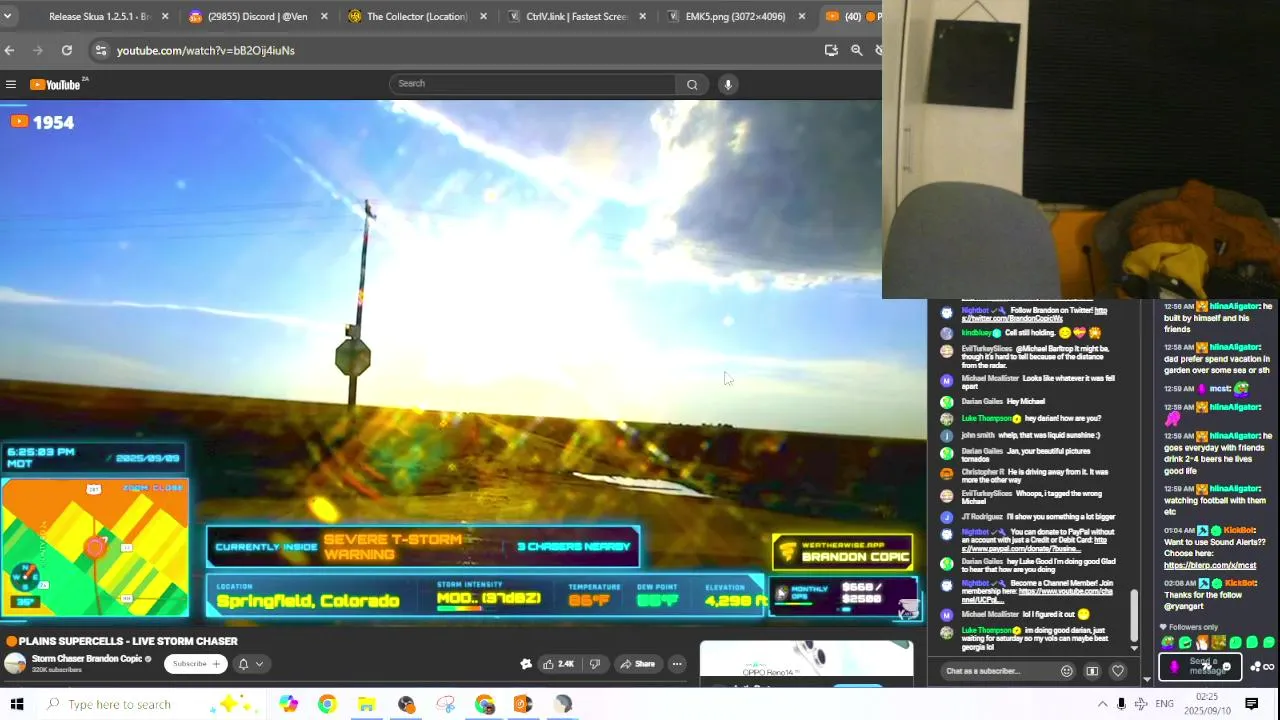Click the YouTube chat scrollbar
Image resolution: width=1280 pixels, height=720 pixels.
(x=1134, y=615)
